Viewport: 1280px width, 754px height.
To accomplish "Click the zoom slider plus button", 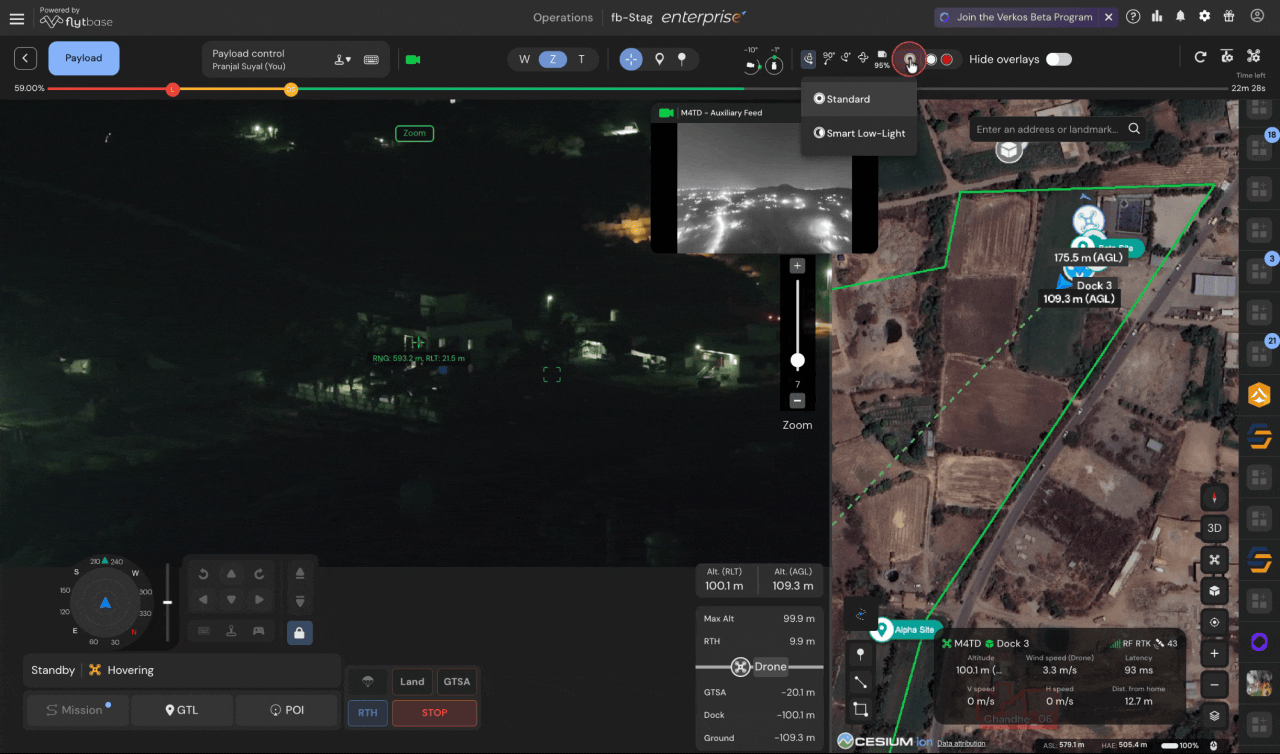I will point(797,266).
